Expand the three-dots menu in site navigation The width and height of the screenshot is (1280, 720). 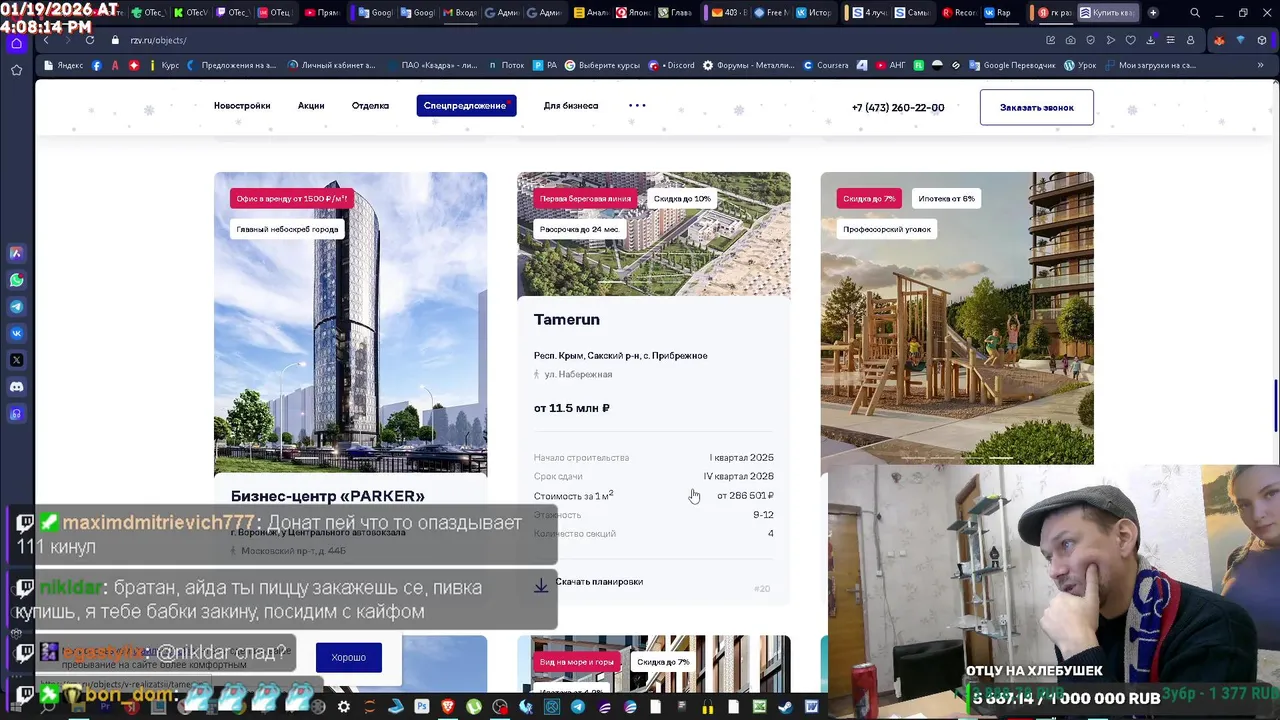(637, 105)
